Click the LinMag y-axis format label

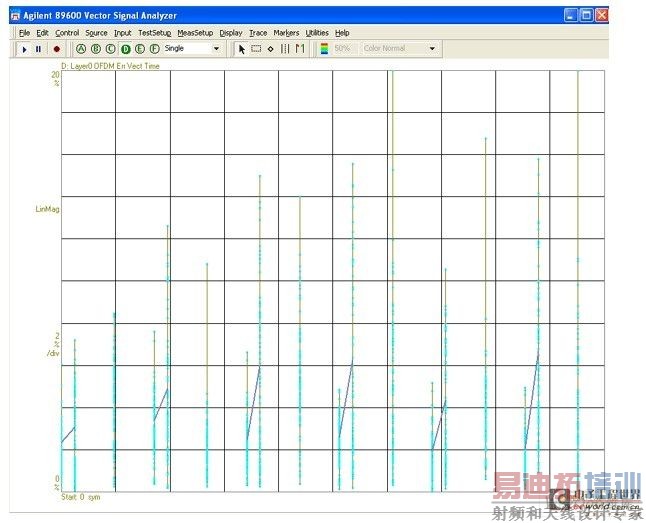[x=47, y=209]
